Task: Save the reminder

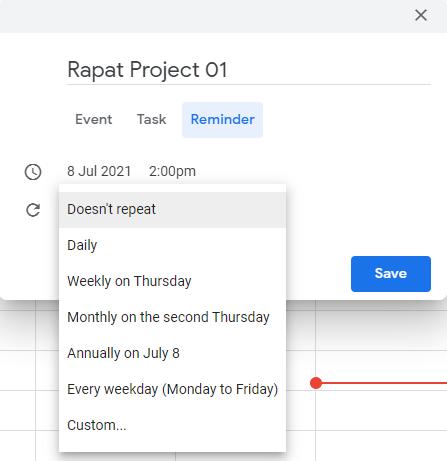Action: click(391, 274)
